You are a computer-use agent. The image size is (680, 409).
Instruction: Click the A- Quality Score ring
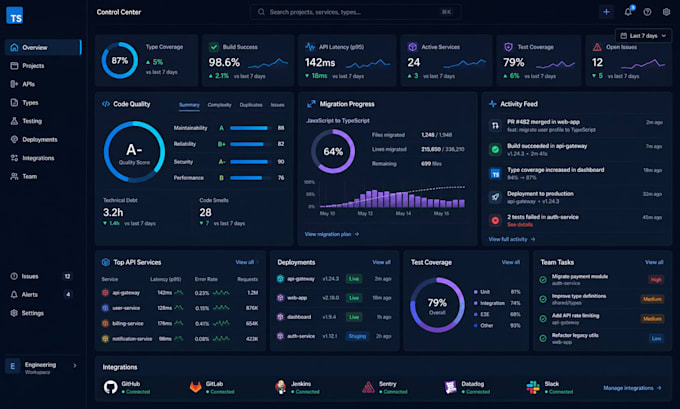click(134, 152)
